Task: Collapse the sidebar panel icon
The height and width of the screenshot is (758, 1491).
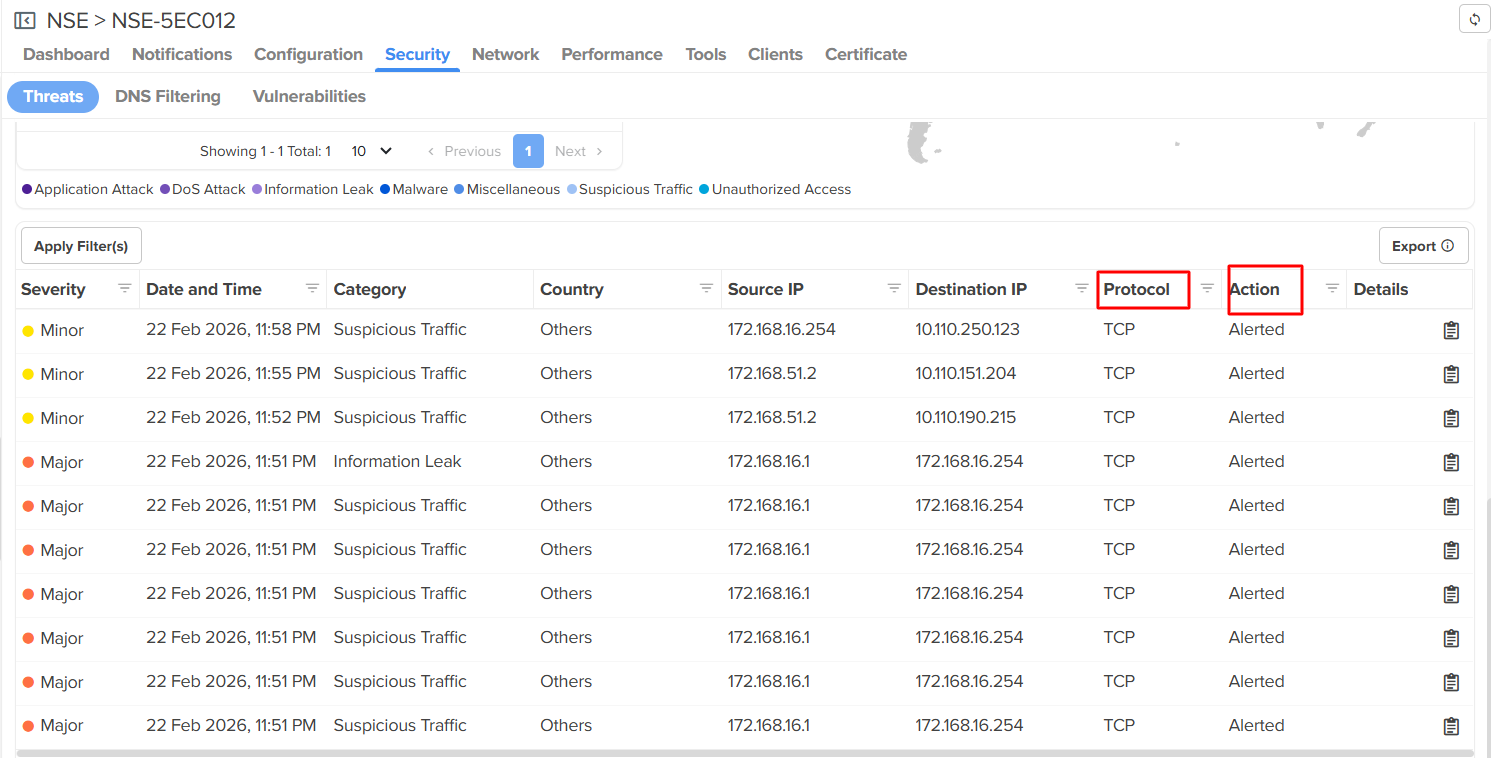Action: 25,21
